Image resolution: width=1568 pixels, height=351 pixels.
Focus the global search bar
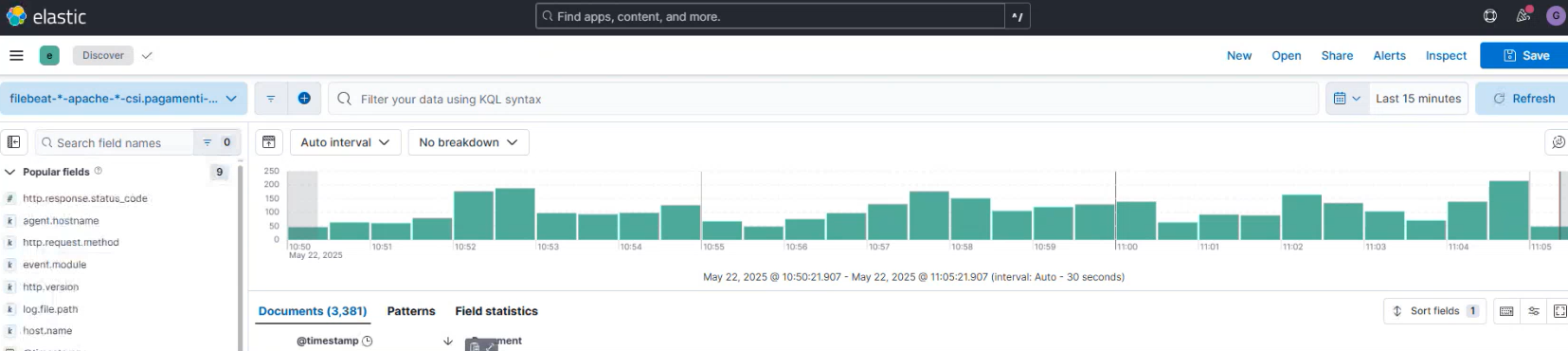770,16
